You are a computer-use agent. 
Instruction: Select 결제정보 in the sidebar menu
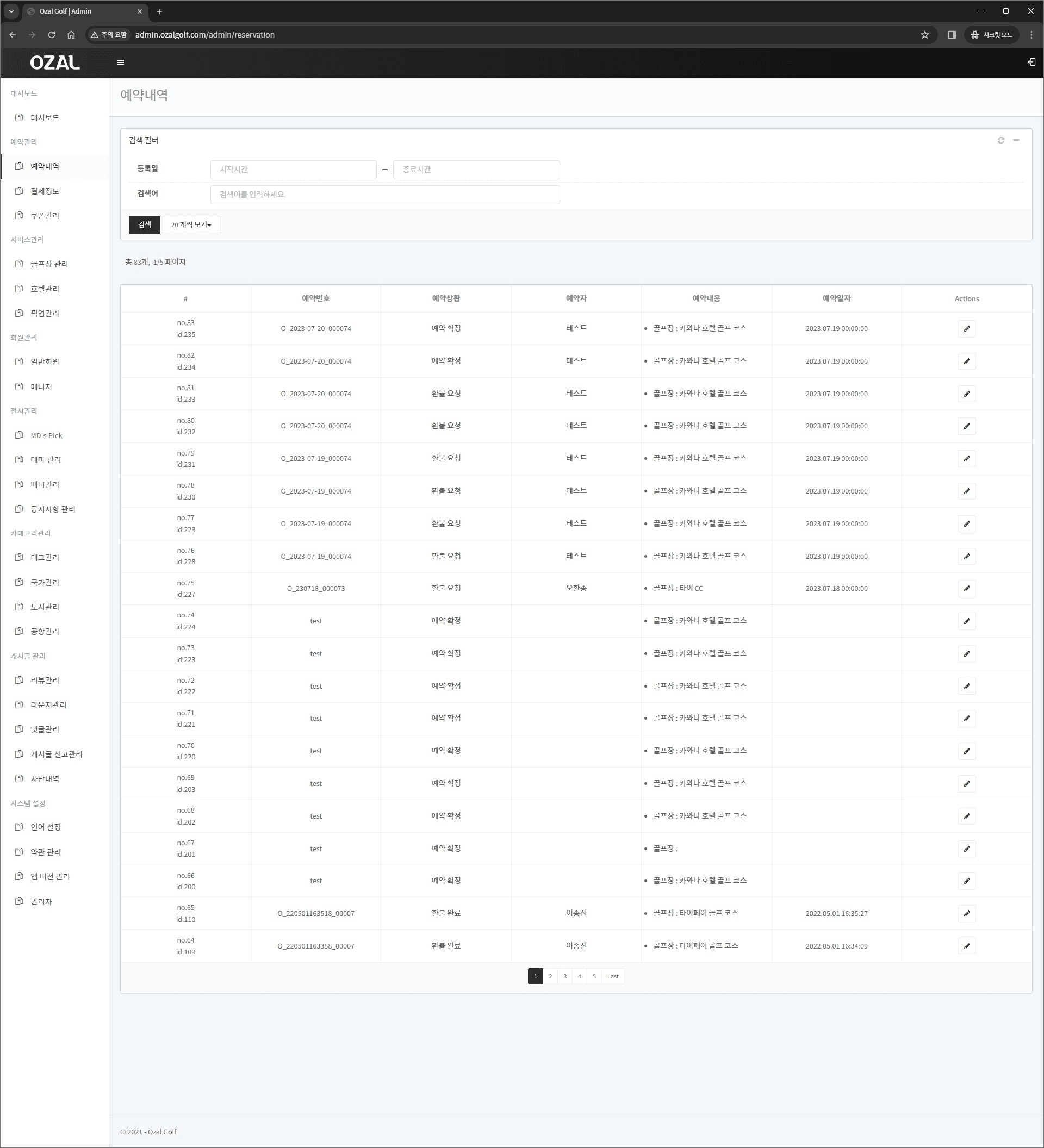[44, 191]
